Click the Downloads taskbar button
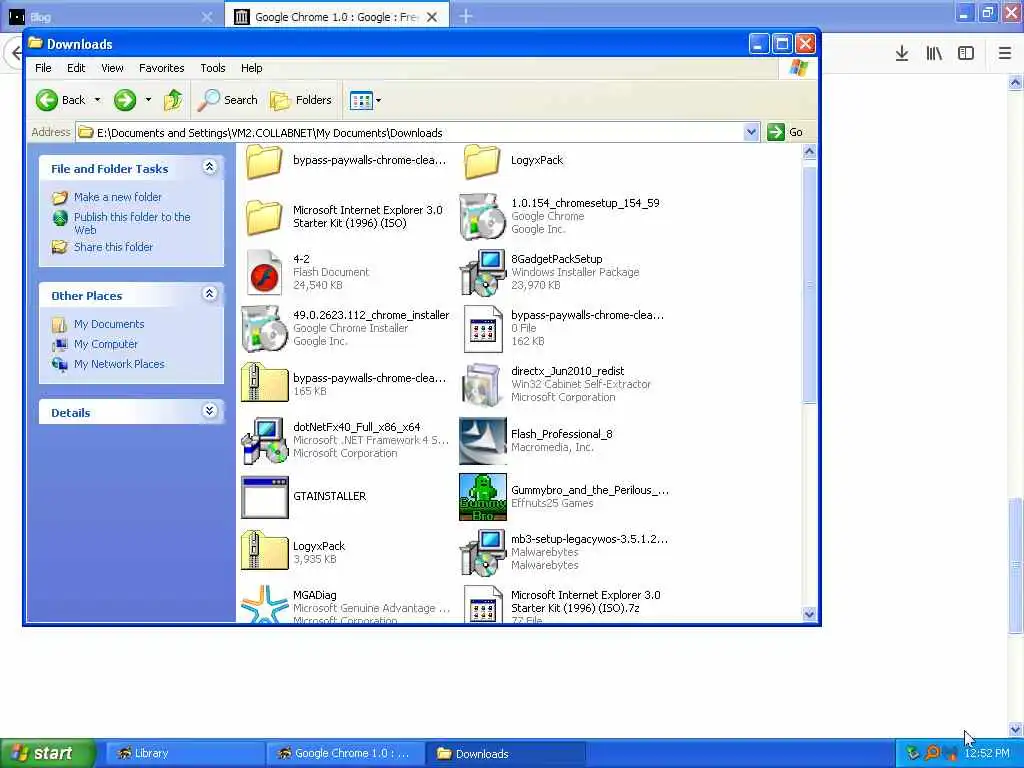The width and height of the screenshot is (1024, 768). (506, 754)
